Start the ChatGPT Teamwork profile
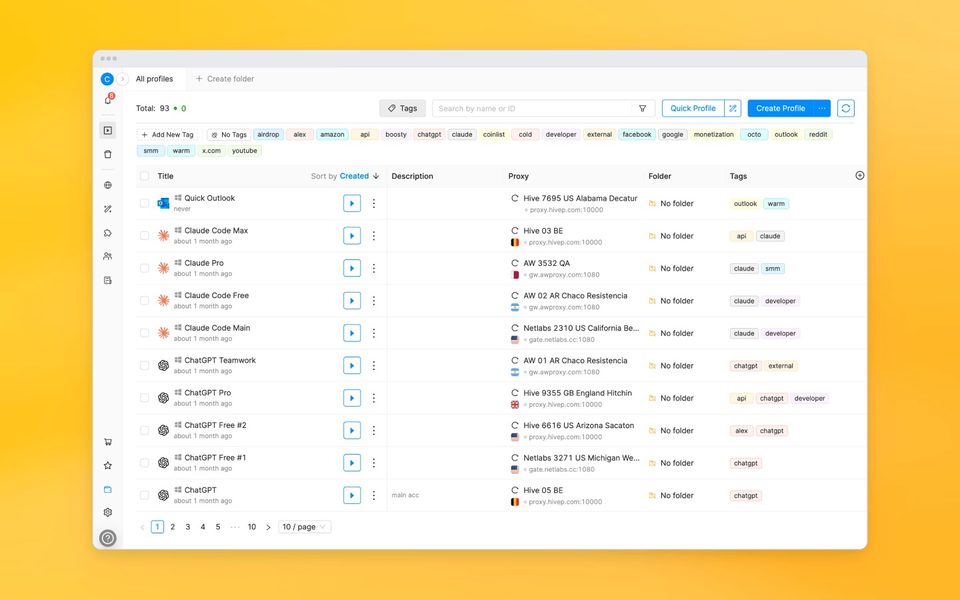The height and width of the screenshot is (600, 960). (x=352, y=366)
